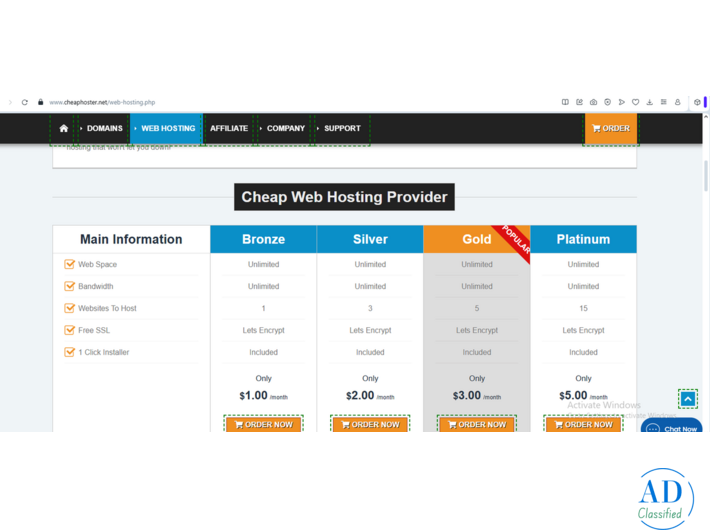Open the AFFILIATE menu item
The width and height of the screenshot is (710, 530).
click(x=229, y=129)
